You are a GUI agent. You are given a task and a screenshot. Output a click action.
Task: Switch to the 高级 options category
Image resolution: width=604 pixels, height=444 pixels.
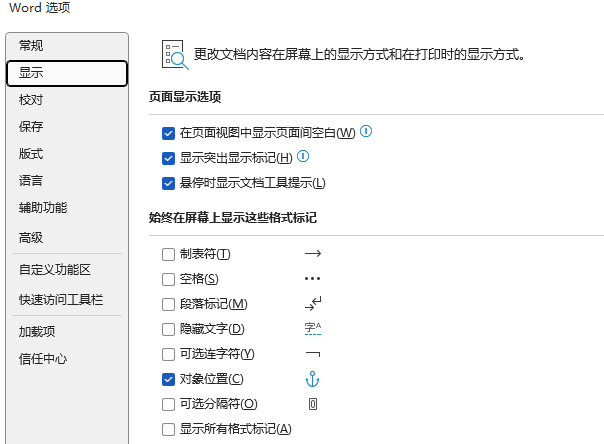point(31,238)
